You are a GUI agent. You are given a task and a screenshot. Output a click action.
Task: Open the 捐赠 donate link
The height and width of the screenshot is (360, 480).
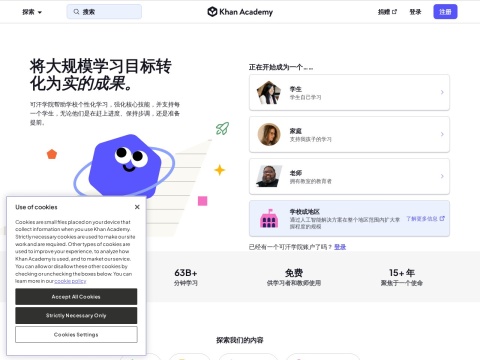387,12
